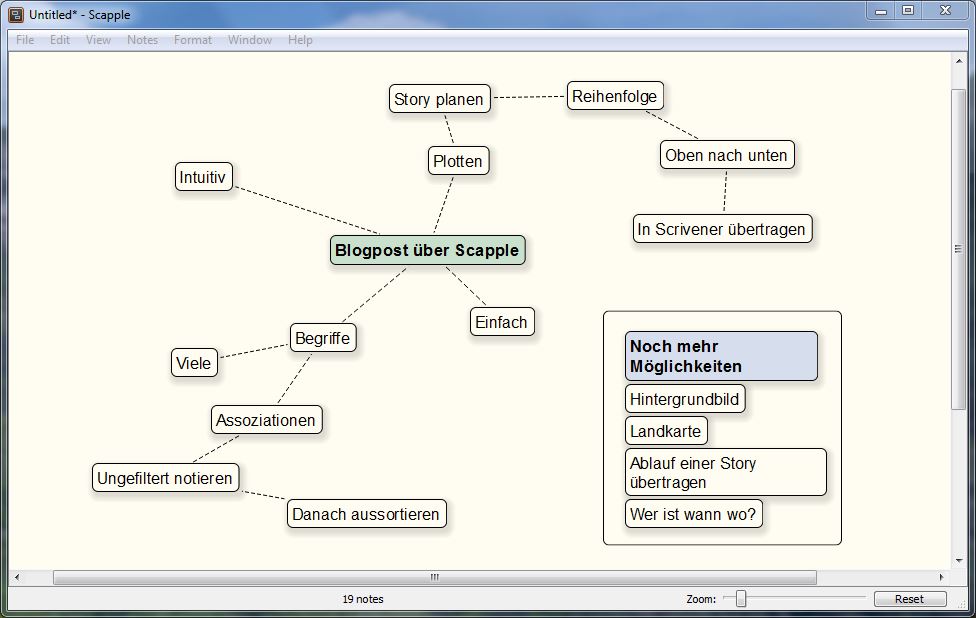Image resolution: width=976 pixels, height=618 pixels.
Task: Click the vertical scroll down arrow
Action: click(x=960, y=562)
